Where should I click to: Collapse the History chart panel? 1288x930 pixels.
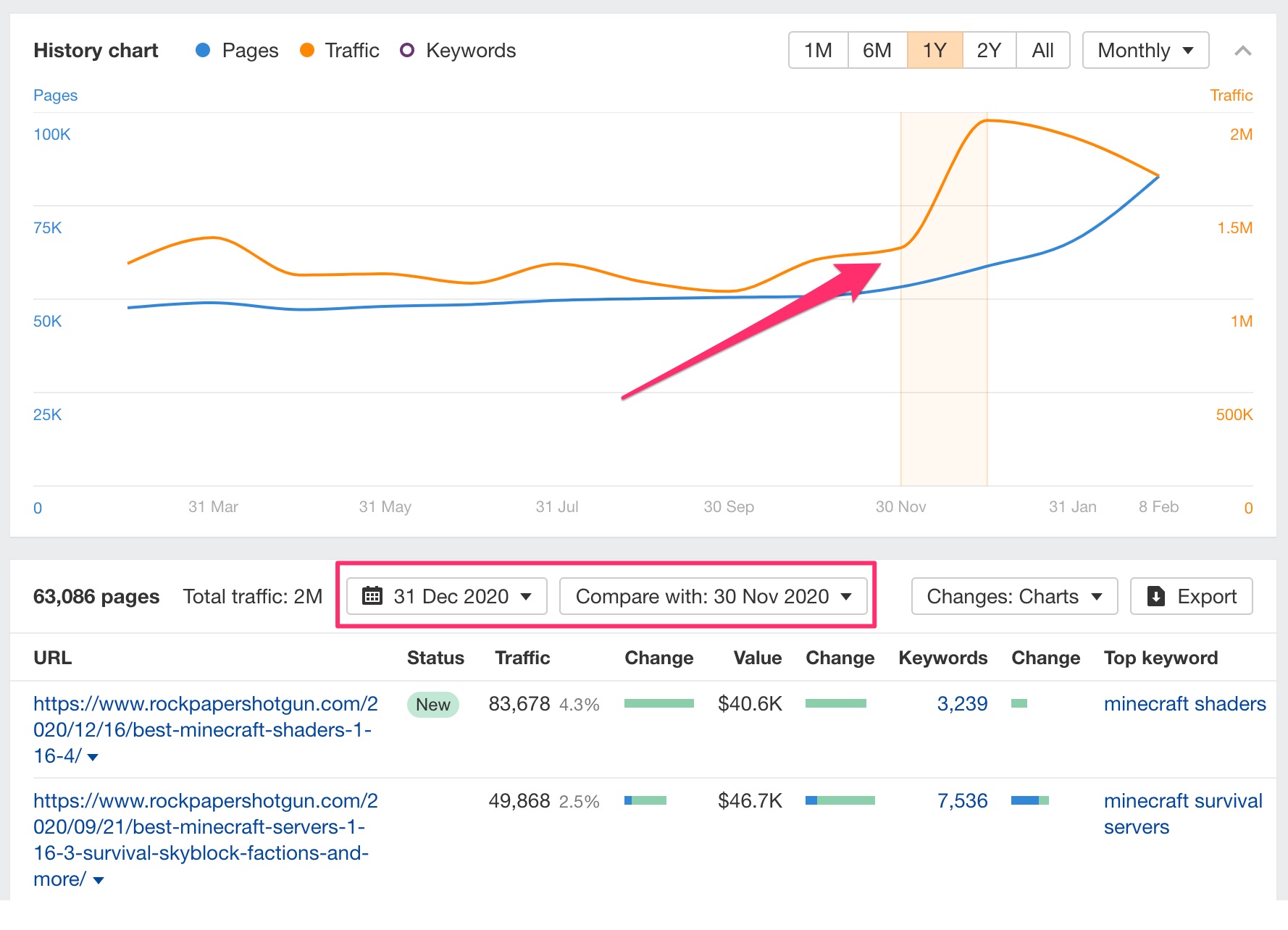[1242, 51]
